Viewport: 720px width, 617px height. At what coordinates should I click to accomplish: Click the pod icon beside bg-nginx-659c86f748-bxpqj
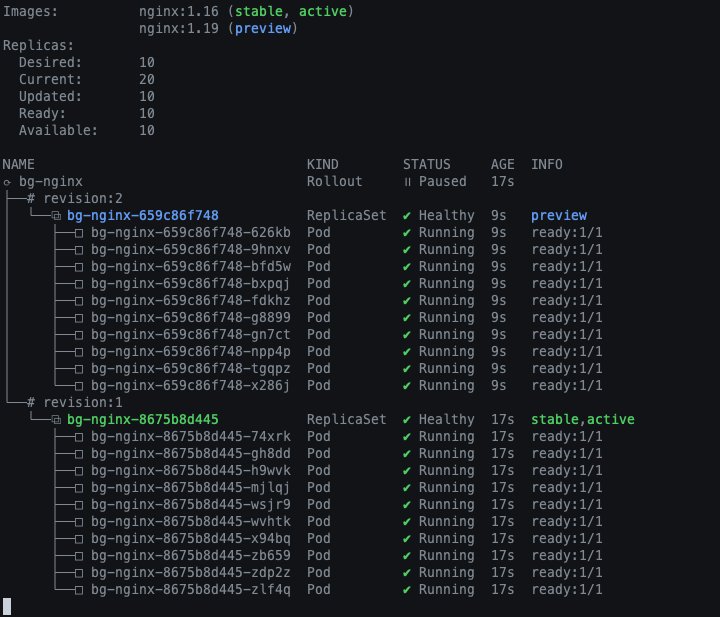pos(79,284)
